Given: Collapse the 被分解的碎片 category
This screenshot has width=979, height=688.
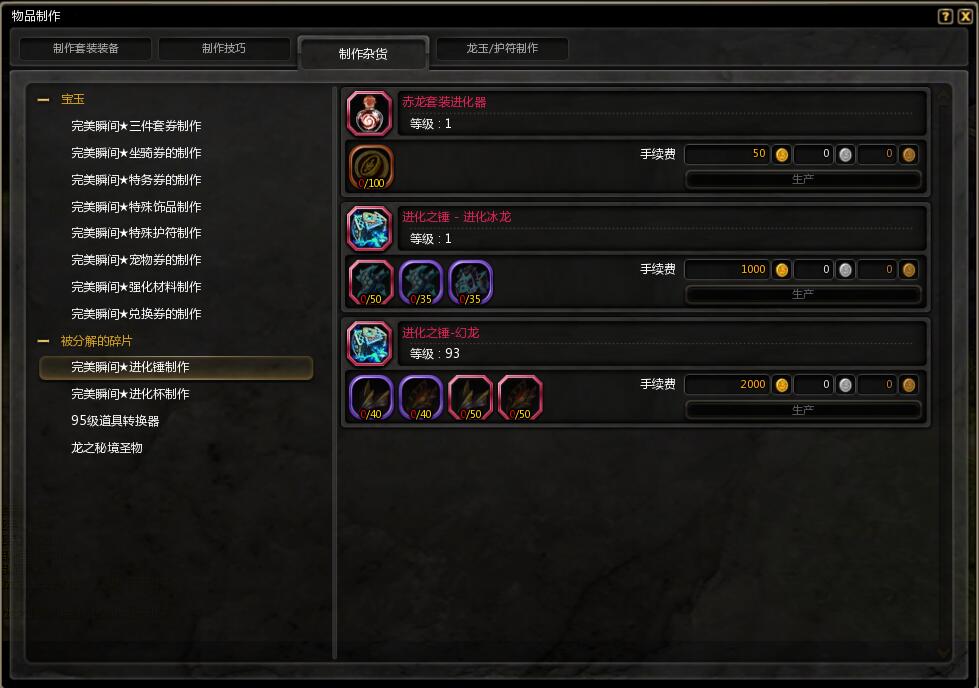Looking at the screenshot, I should (44, 341).
